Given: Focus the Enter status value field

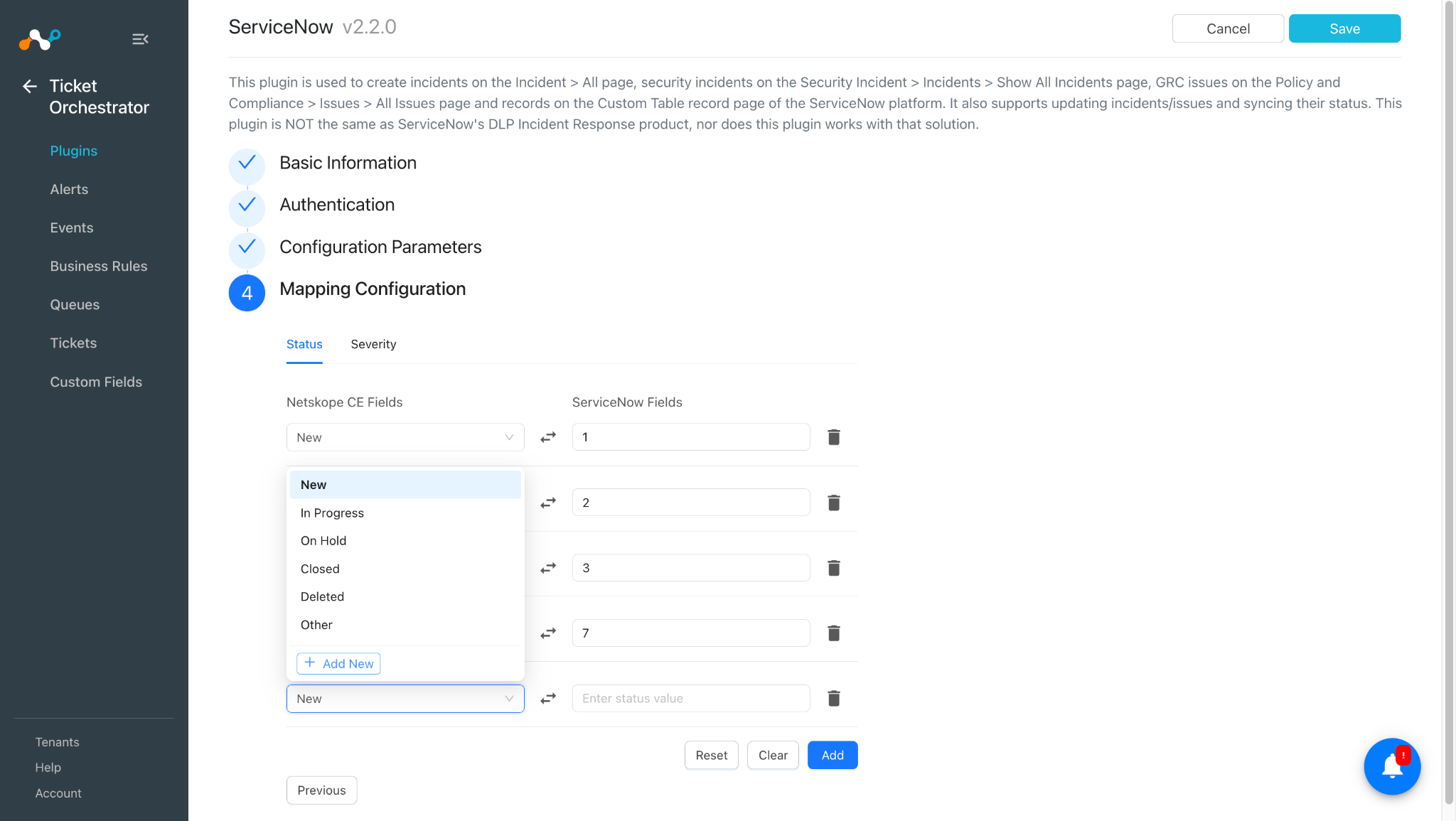Looking at the screenshot, I should [x=691, y=699].
